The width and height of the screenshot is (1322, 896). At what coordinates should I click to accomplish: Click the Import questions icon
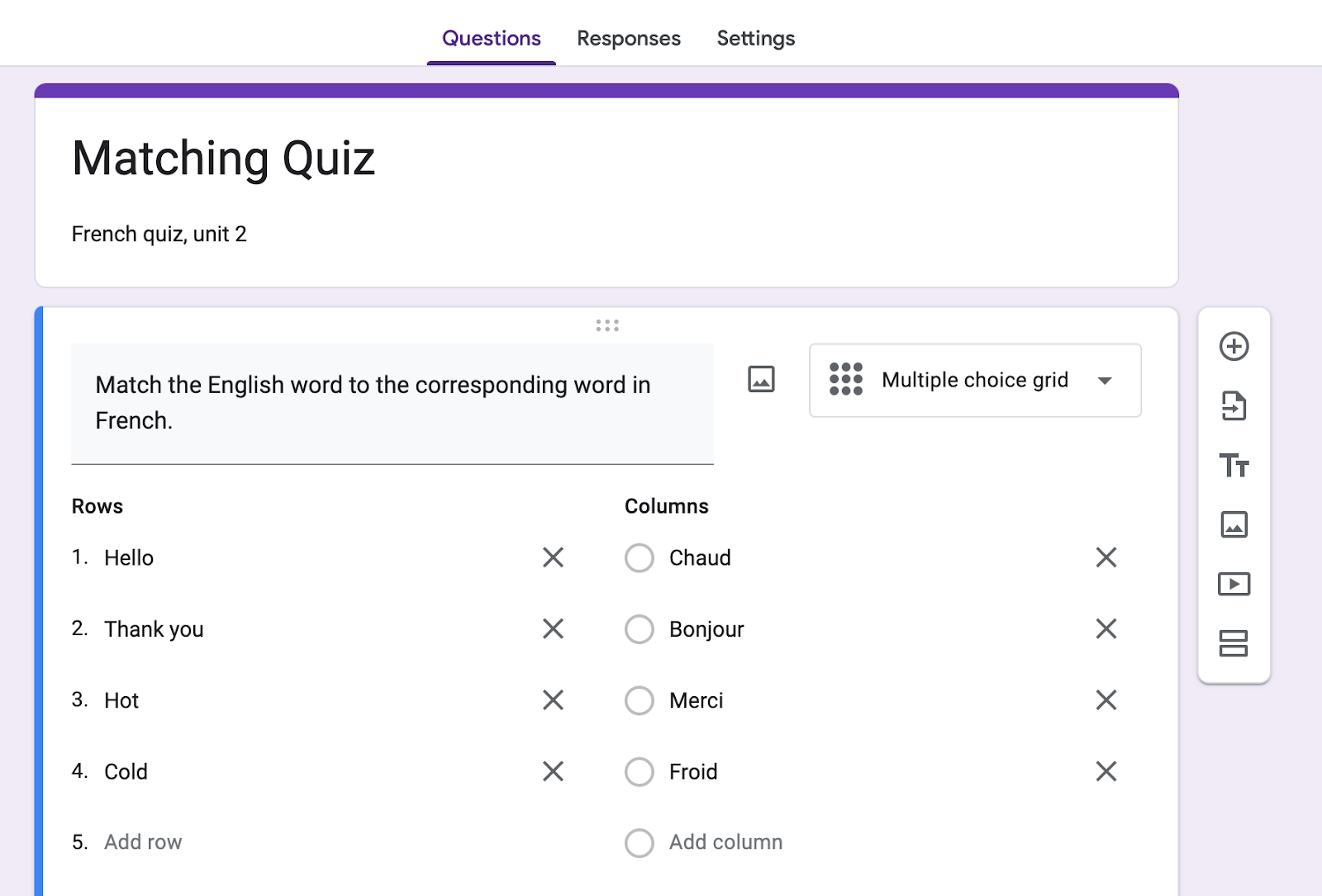1234,405
